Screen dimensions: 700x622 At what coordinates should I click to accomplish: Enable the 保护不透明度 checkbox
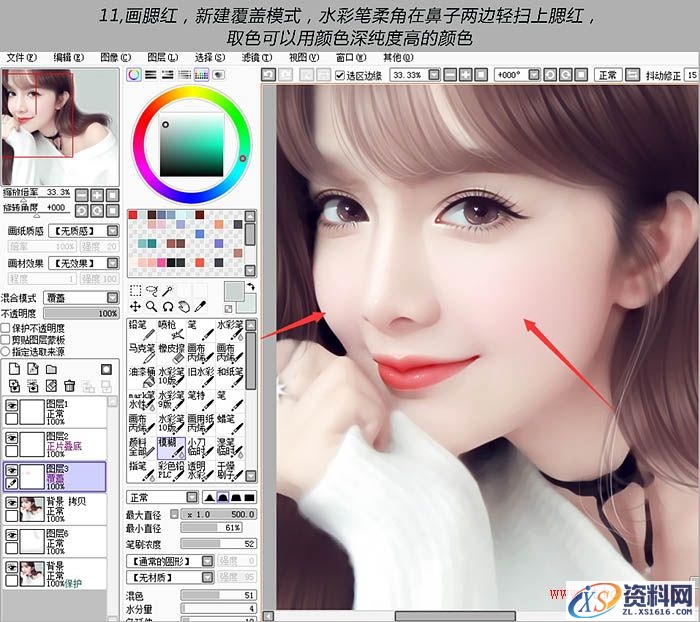(6, 328)
